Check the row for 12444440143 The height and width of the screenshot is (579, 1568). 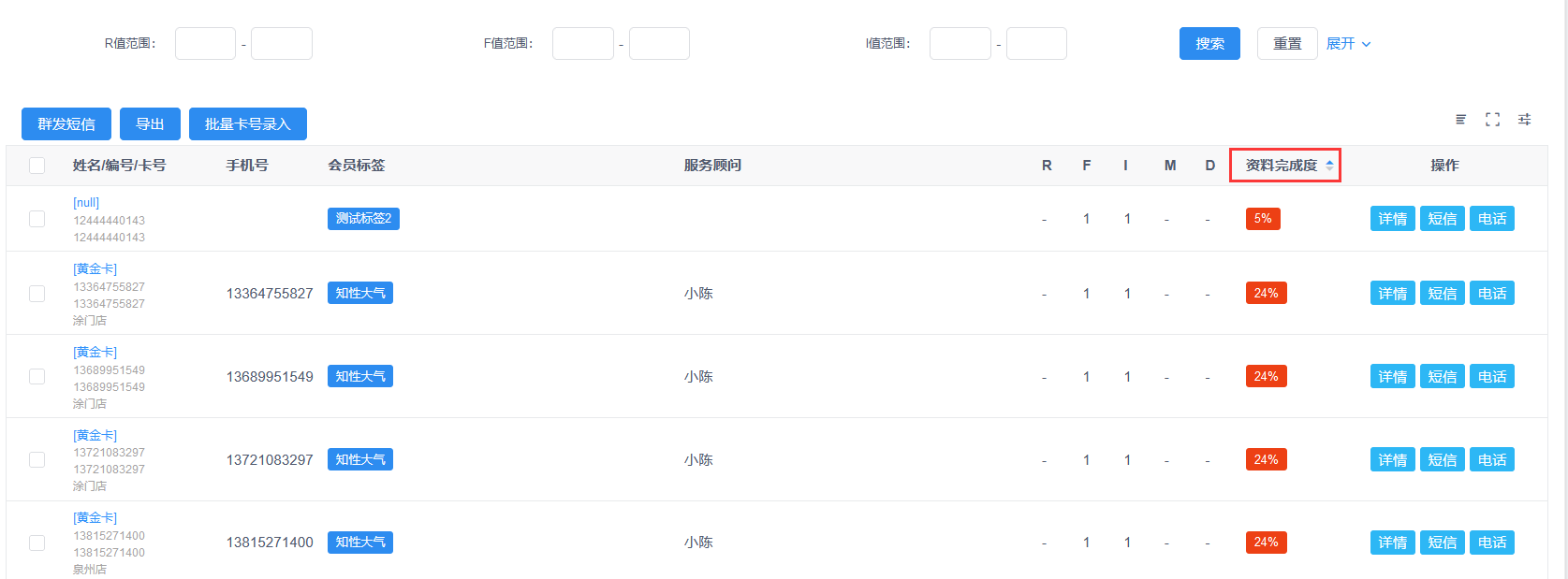pyautogui.click(x=37, y=219)
